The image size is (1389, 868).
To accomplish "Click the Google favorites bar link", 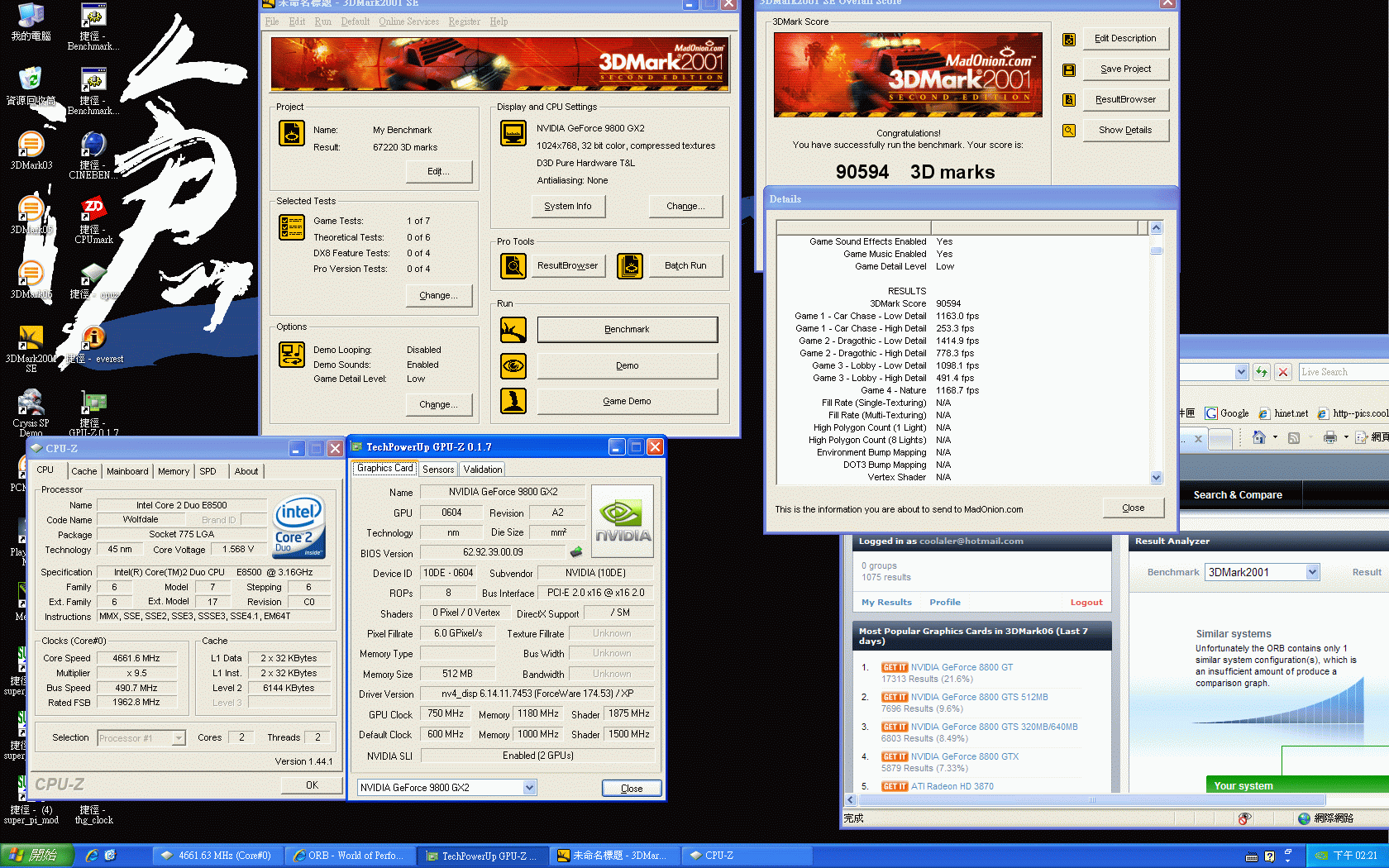I will click(x=1227, y=413).
